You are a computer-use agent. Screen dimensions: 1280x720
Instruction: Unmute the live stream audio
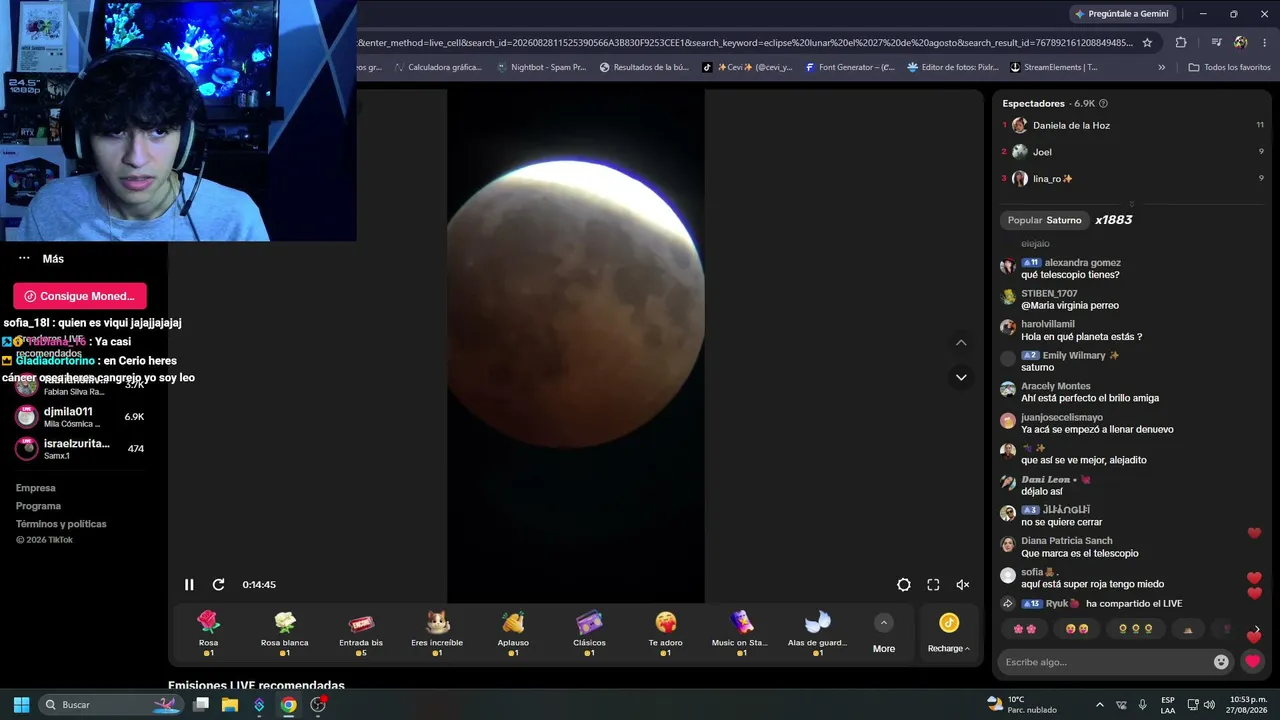(x=963, y=585)
